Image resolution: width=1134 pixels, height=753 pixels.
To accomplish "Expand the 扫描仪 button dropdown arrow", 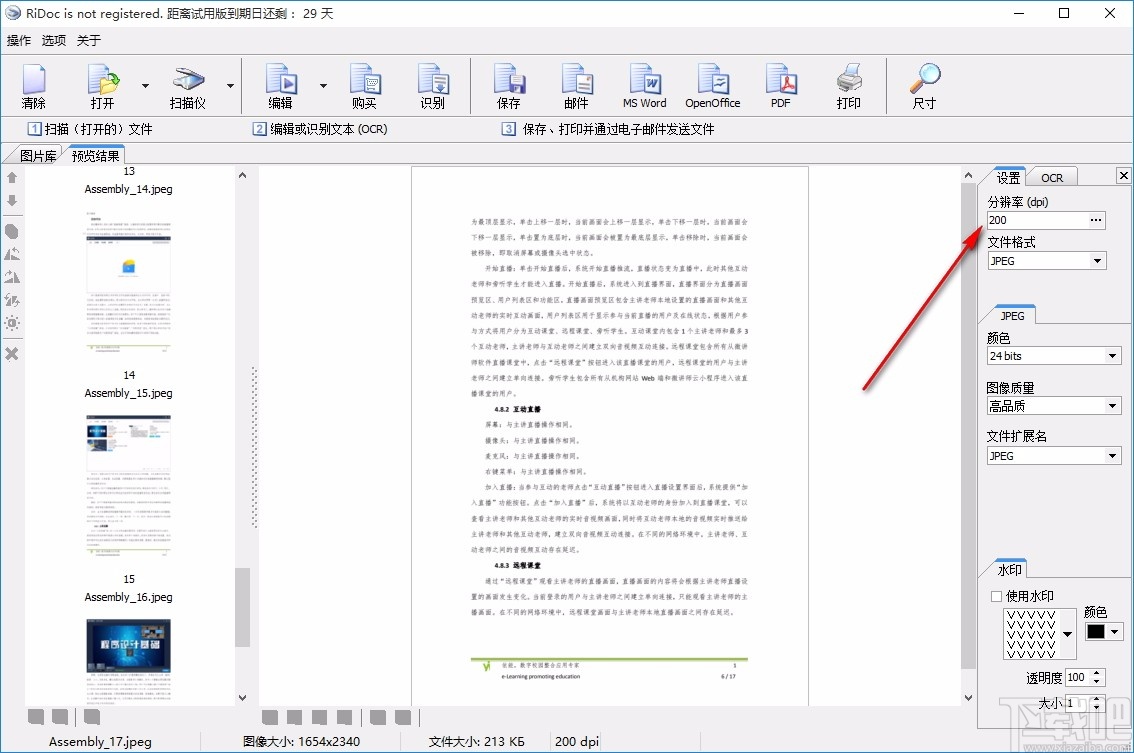I will (230, 86).
